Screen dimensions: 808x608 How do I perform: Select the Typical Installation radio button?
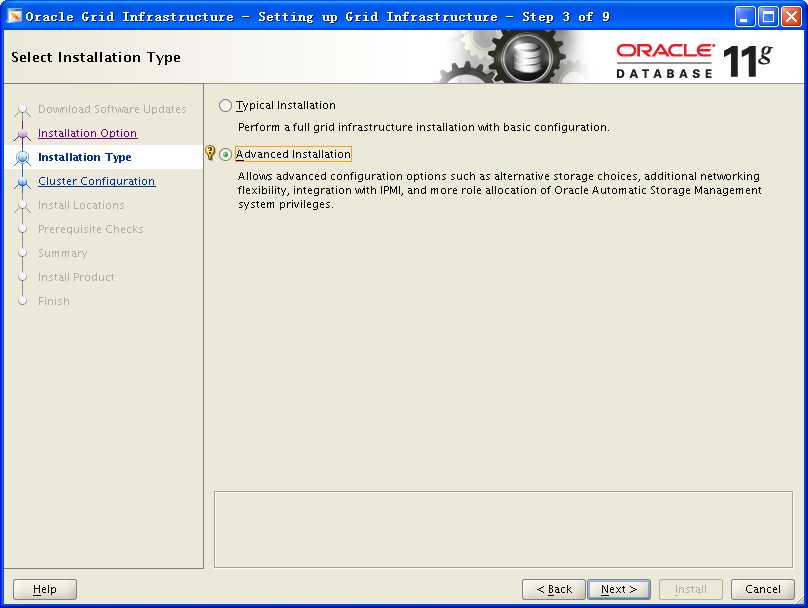pos(225,106)
